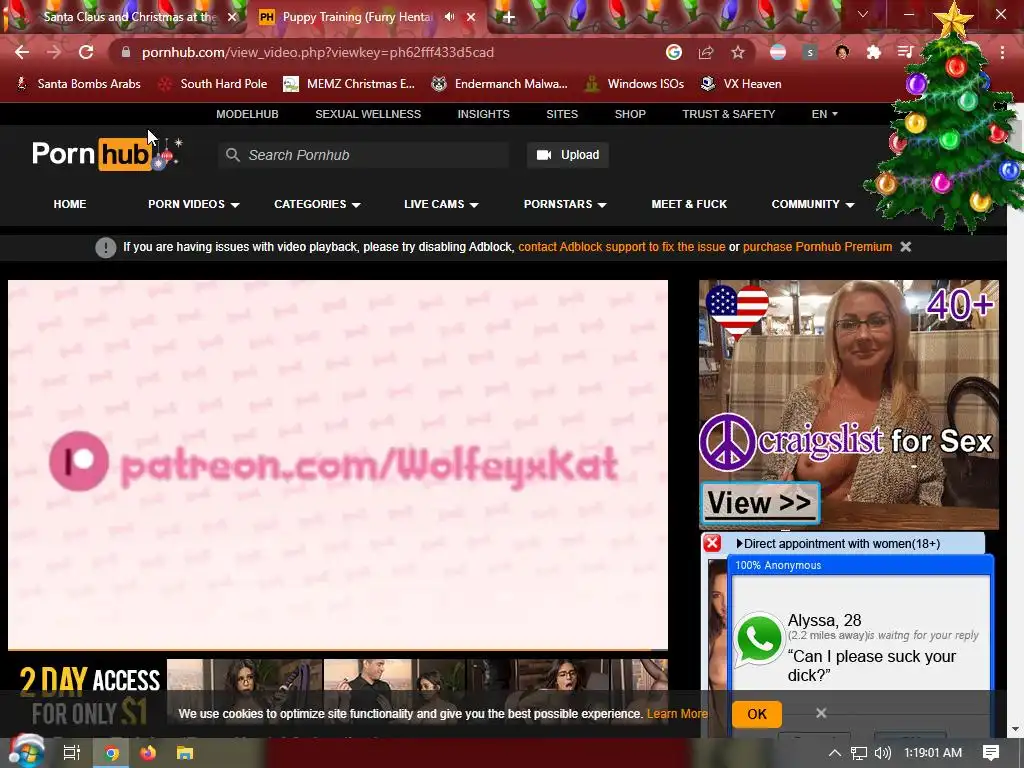Click Learn More in cookie banner
Viewport: 1024px width, 768px height.
tap(677, 714)
